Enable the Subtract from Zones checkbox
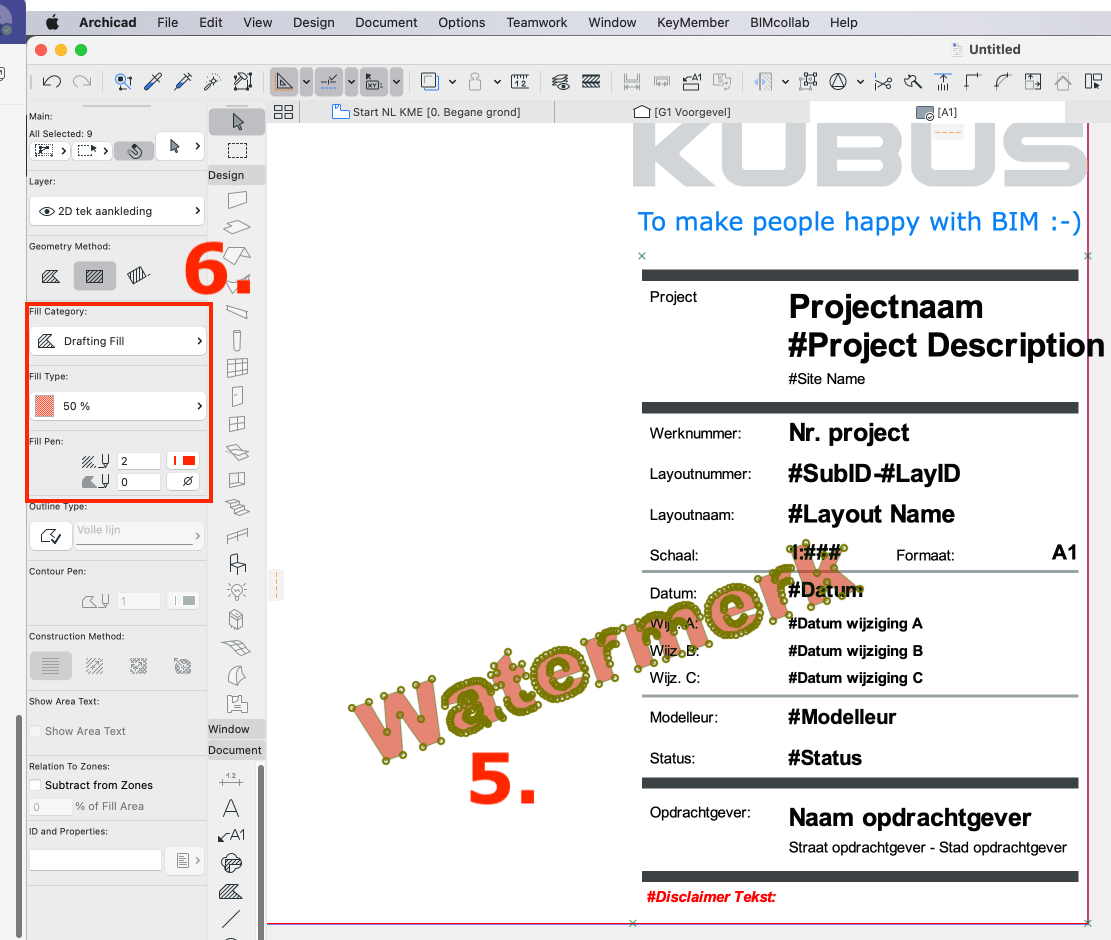The height and width of the screenshot is (940, 1111). [x=35, y=785]
